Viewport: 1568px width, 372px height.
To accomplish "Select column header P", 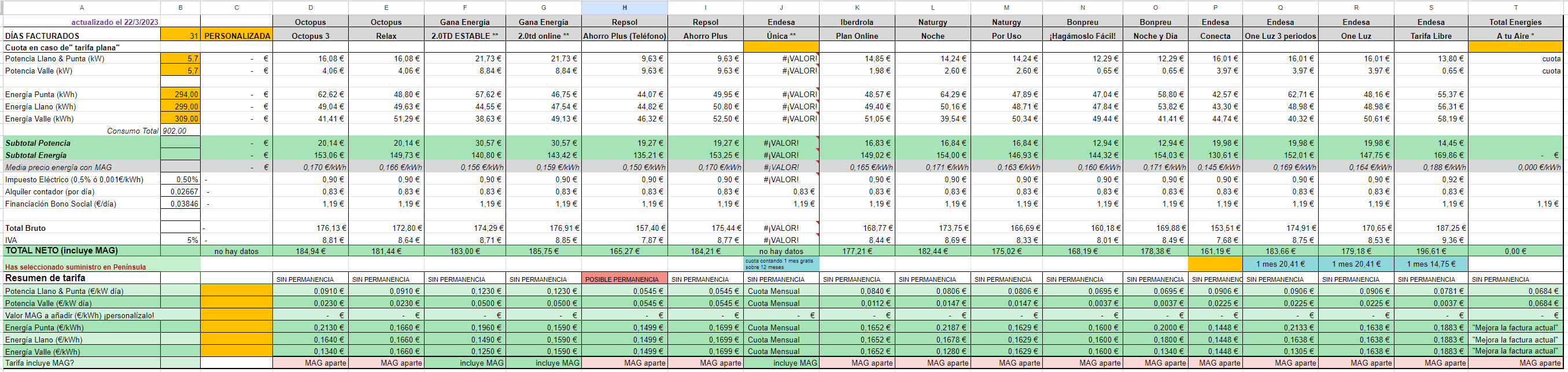I will (1216, 8).
